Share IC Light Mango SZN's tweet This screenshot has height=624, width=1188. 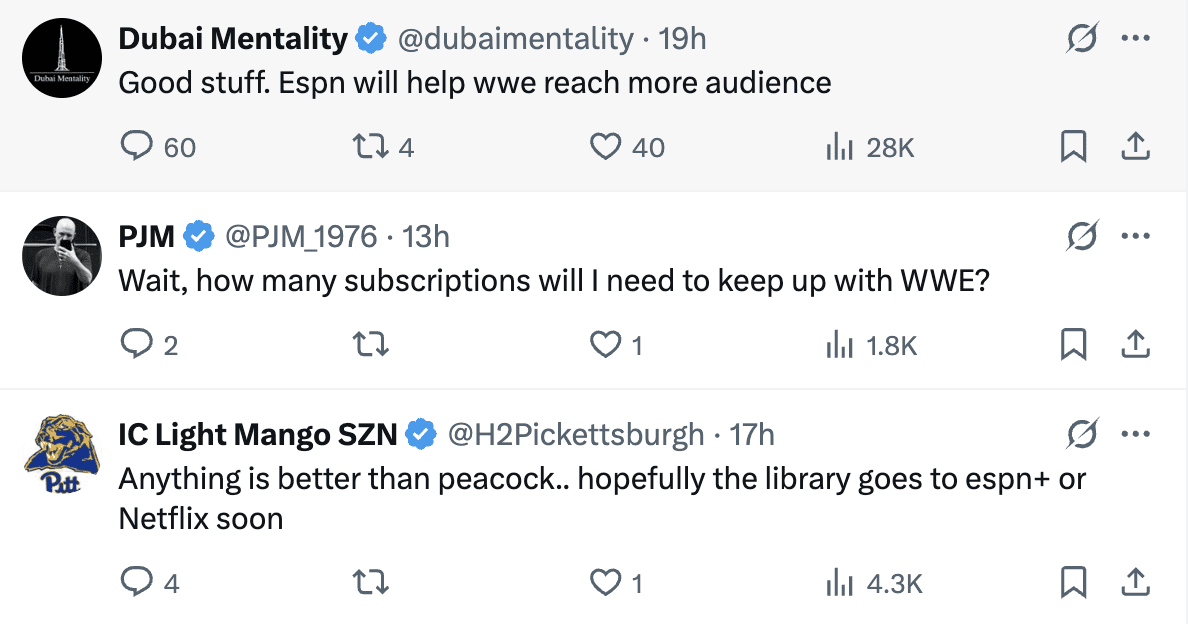pos(1135,581)
